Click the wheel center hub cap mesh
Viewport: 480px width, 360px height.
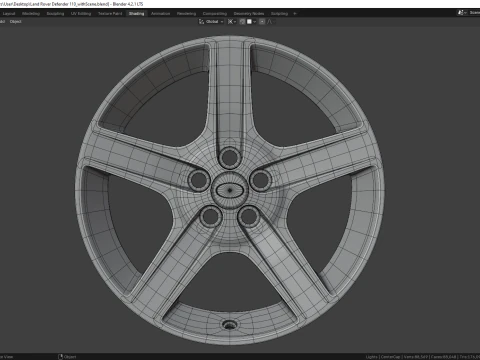click(229, 190)
